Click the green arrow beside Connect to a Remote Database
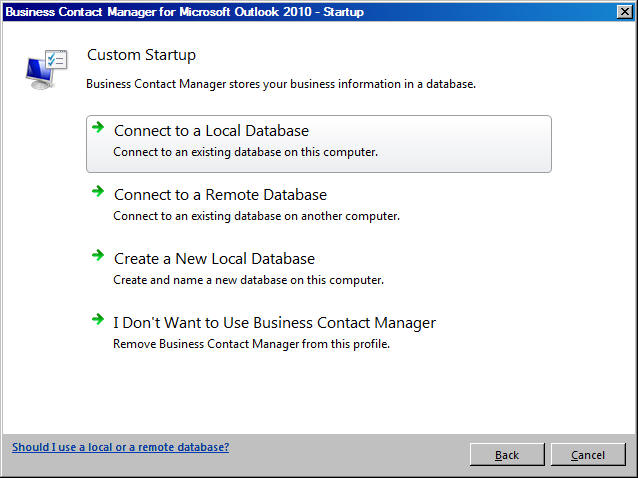The height and width of the screenshot is (478, 638). (x=98, y=191)
